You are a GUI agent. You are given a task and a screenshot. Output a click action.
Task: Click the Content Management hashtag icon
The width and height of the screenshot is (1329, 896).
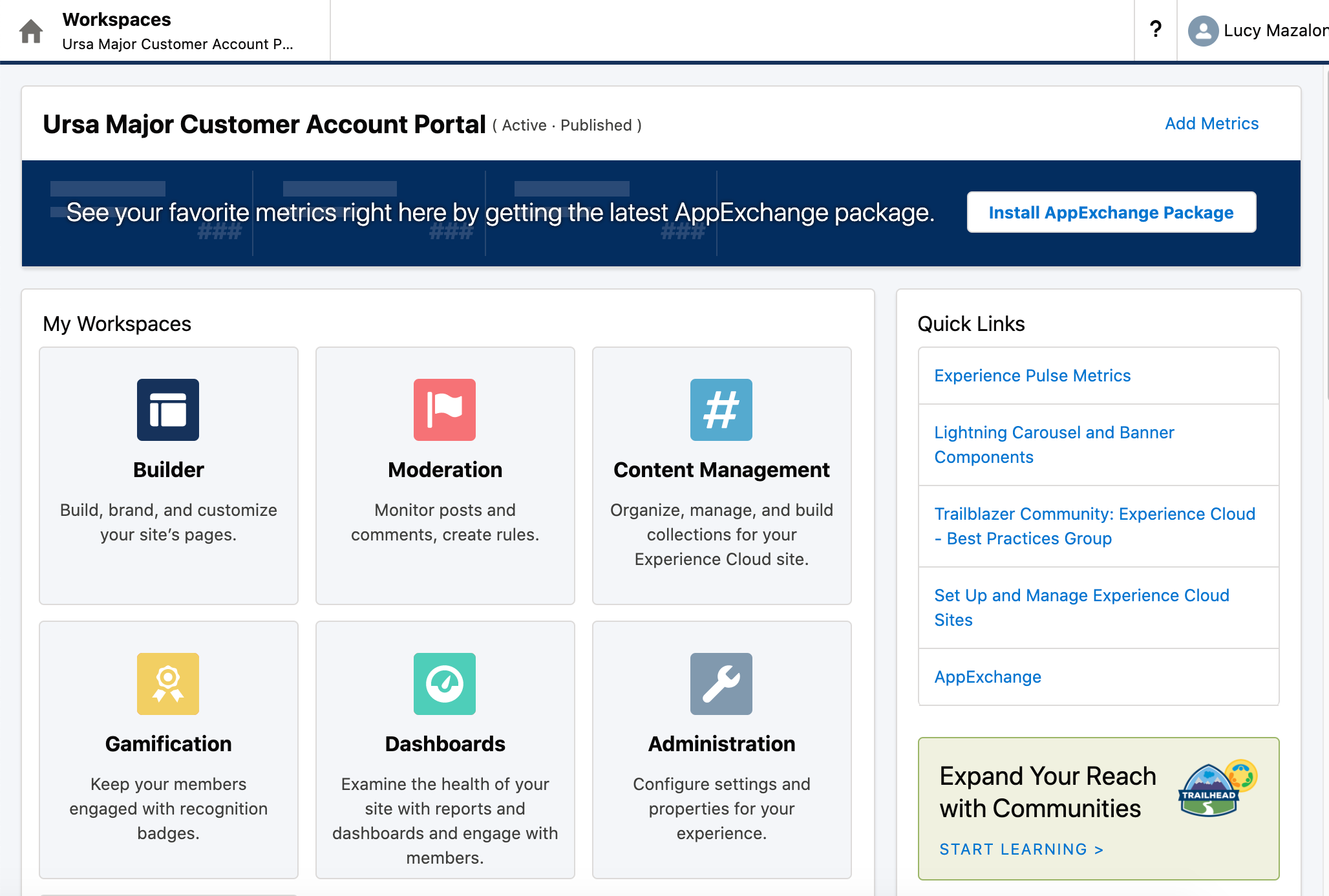tap(721, 409)
